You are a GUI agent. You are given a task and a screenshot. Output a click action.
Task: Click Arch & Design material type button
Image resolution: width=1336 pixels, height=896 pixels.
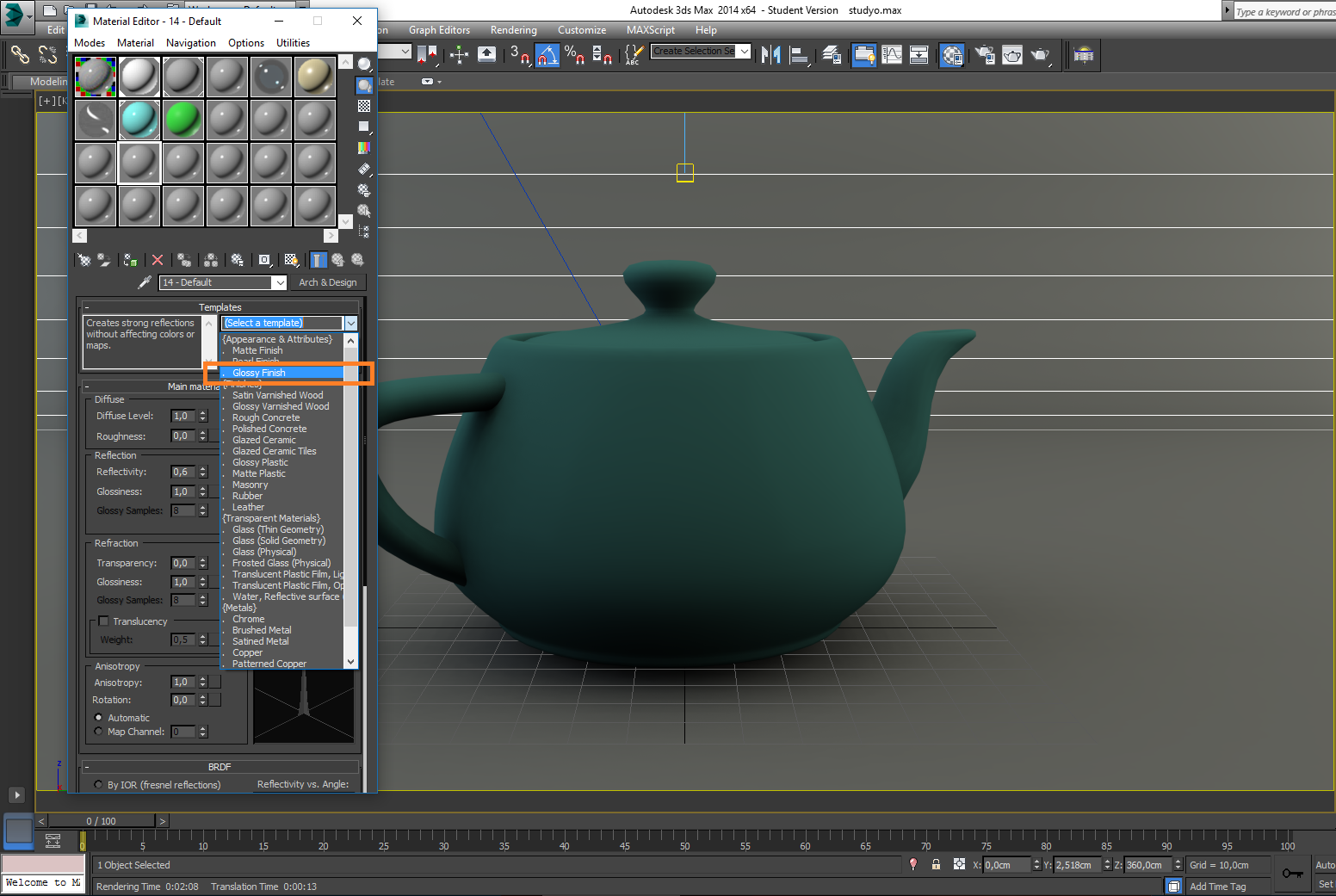point(328,282)
